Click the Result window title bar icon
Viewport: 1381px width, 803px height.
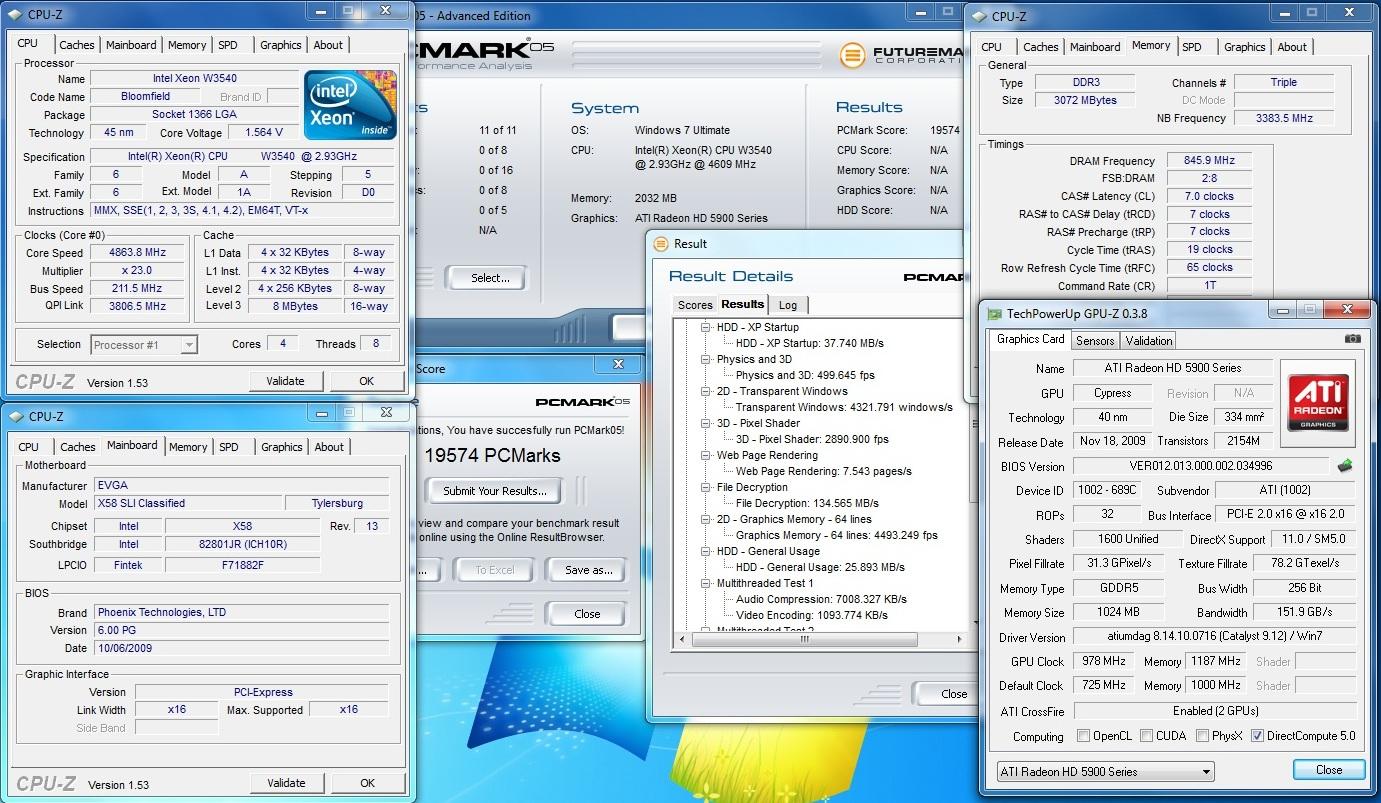pyautogui.click(x=661, y=243)
